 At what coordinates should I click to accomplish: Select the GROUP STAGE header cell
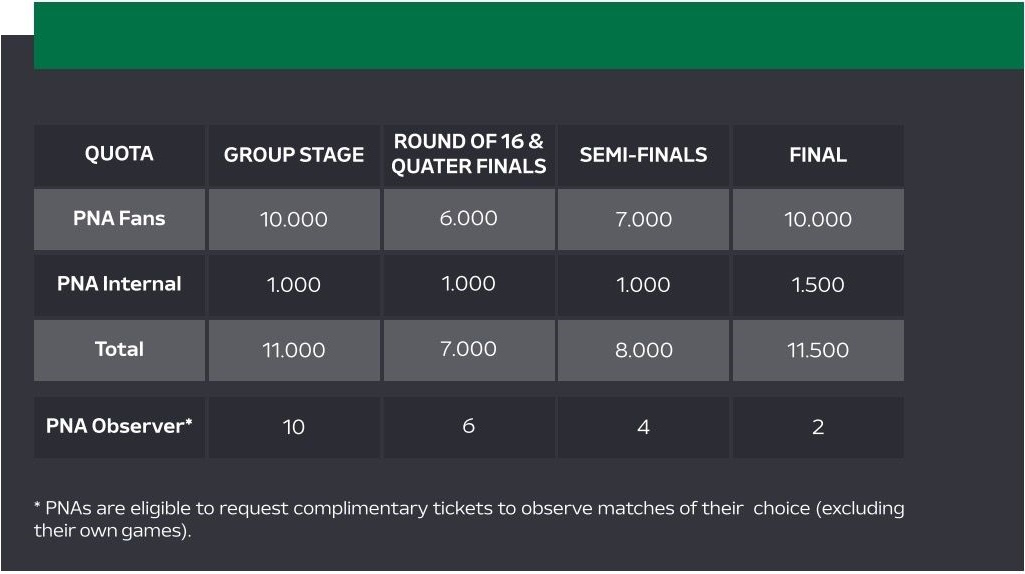tap(294, 155)
